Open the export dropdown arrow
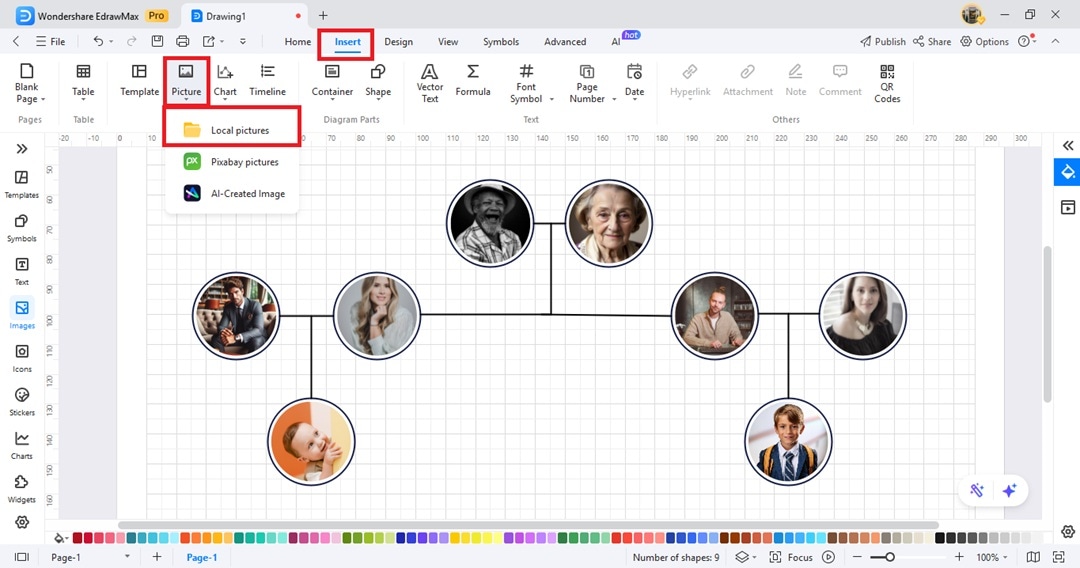This screenshot has height=568, width=1080. (x=222, y=41)
